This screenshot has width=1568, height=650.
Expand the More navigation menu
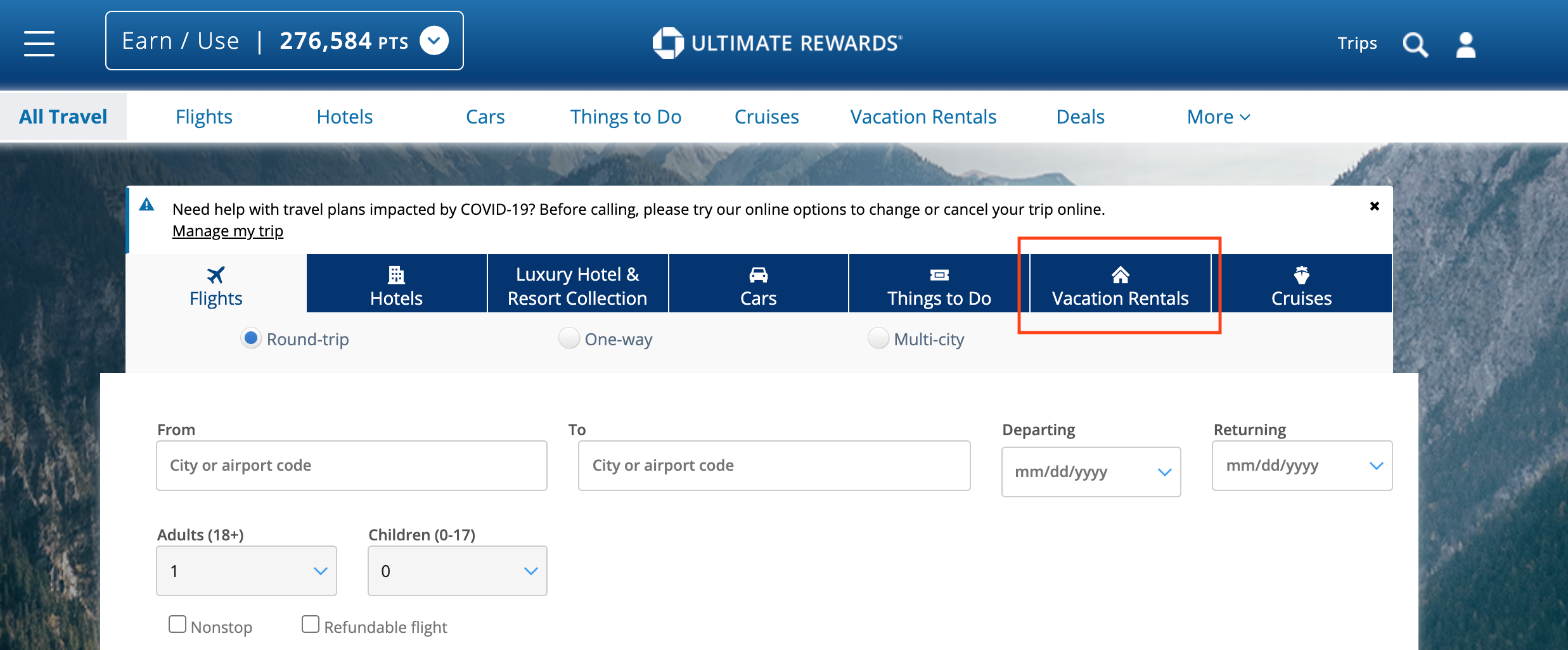1218,117
